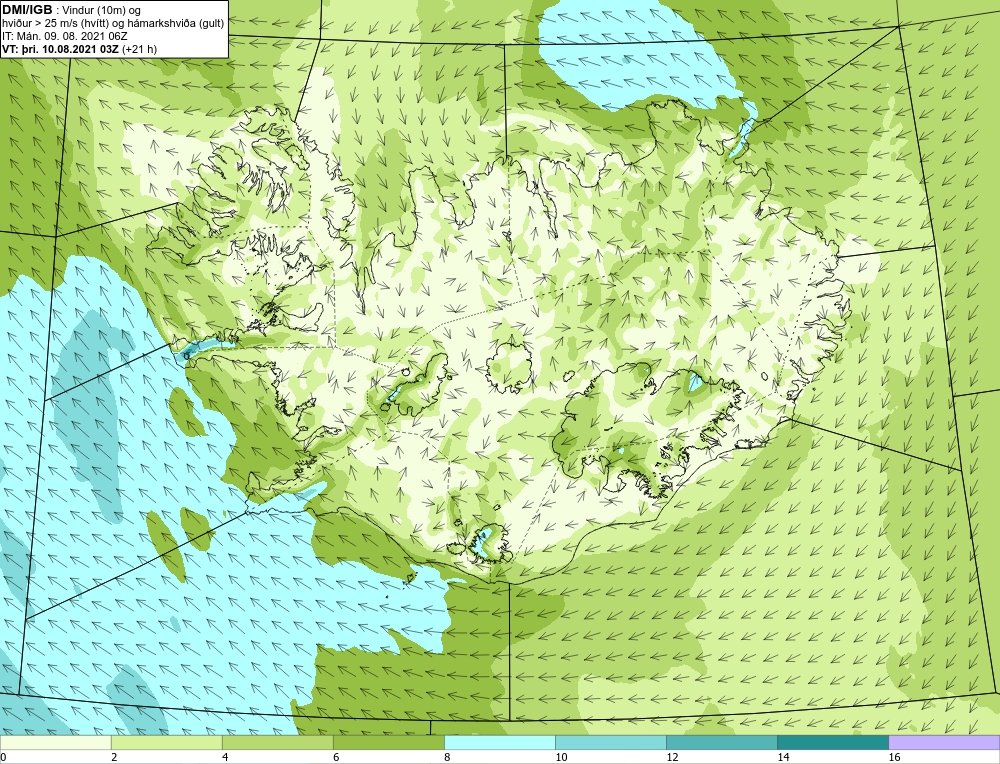The height and width of the screenshot is (764, 1000).
Task: Click the legend value label '10'
Action: 560,757
